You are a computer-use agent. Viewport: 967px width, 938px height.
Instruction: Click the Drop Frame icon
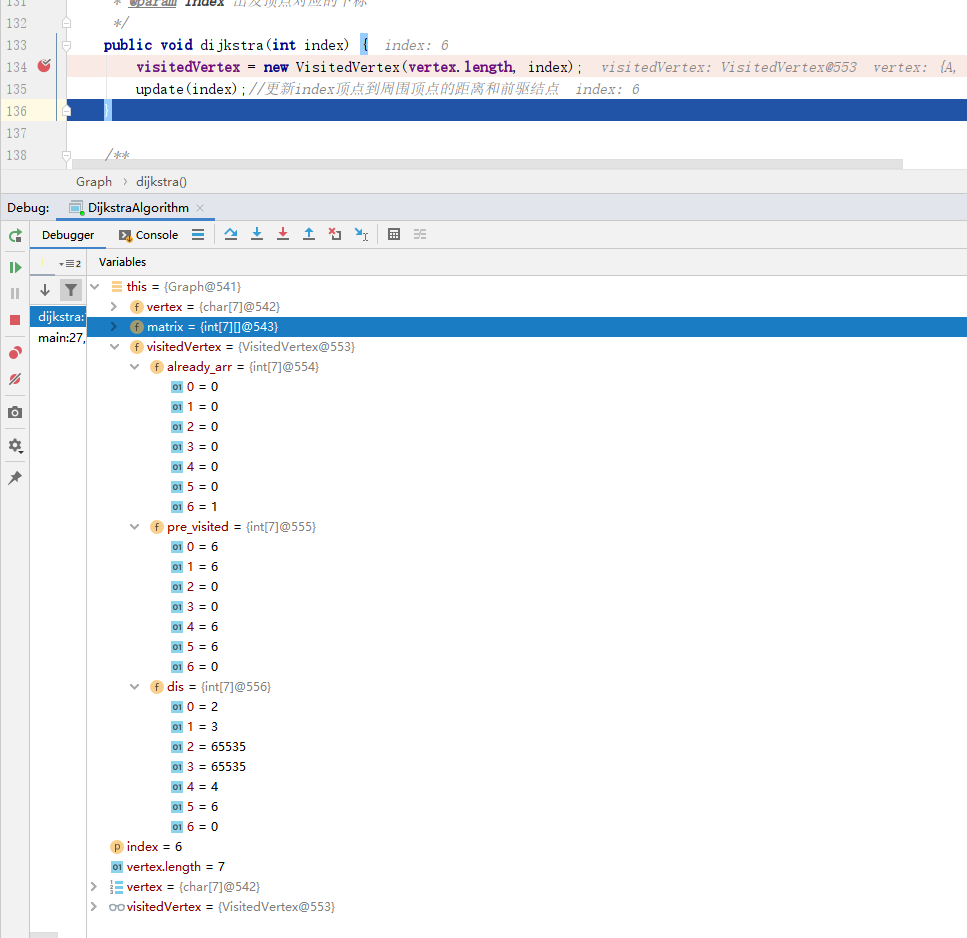(x=335, y=234)
